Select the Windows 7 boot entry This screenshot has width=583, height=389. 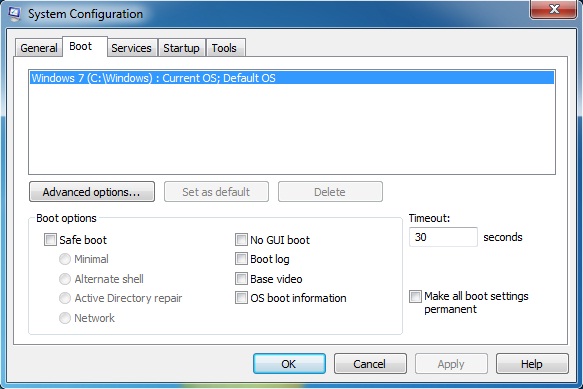pos(292,78)
